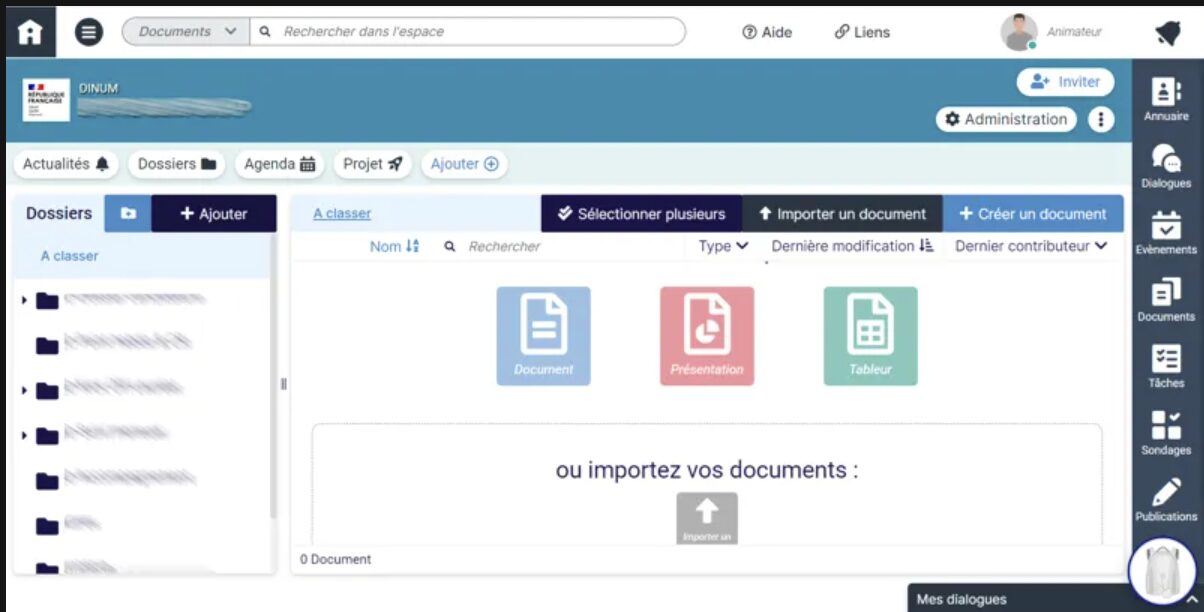Click the notification bell in top bar
Image resolution: width=1204 pixels, height=612 pixels.
click(1167, 33)
